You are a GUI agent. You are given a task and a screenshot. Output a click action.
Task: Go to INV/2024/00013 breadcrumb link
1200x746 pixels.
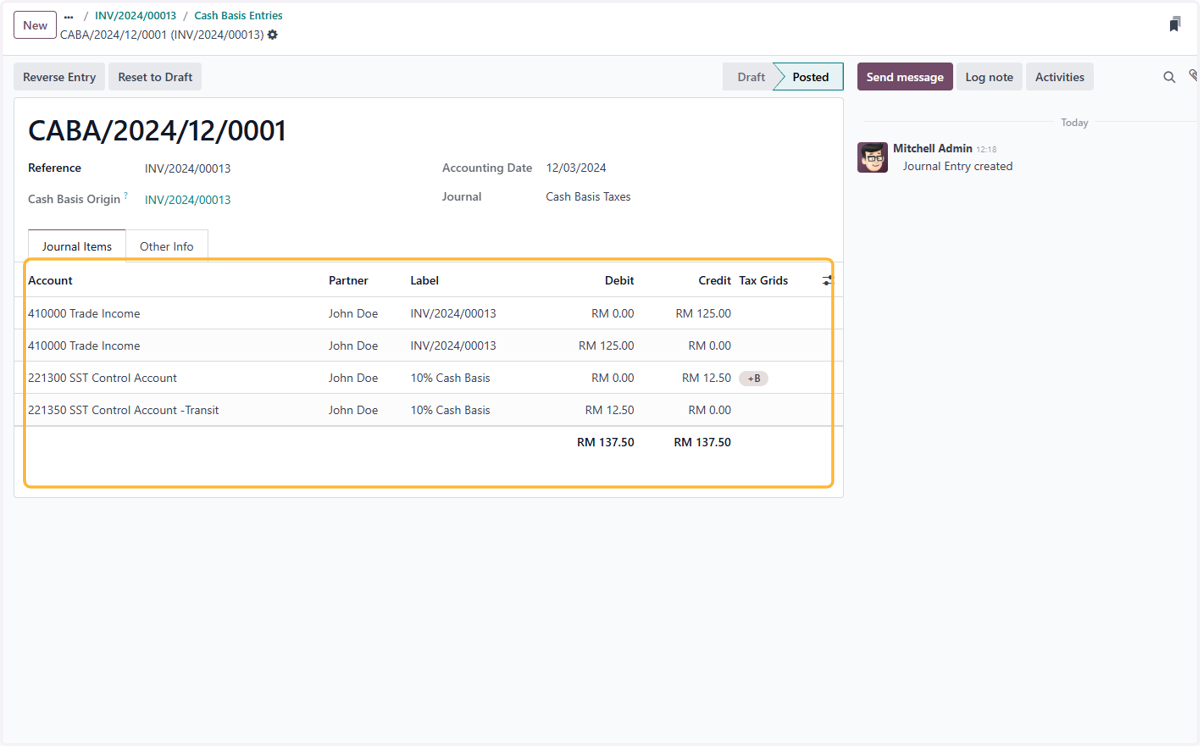(x=135, y=16)
